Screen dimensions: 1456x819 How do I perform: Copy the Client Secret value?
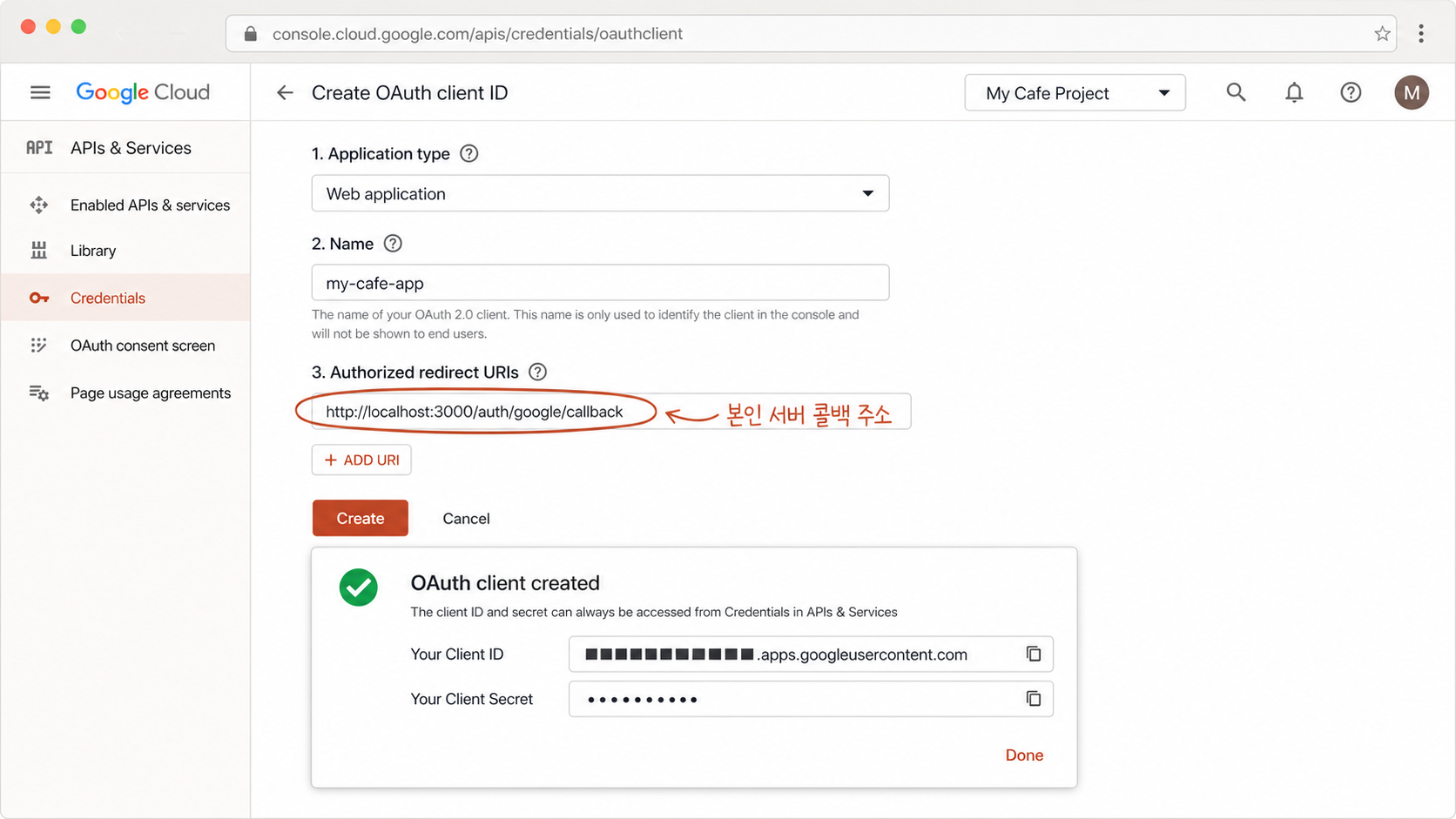[1033, 699]
